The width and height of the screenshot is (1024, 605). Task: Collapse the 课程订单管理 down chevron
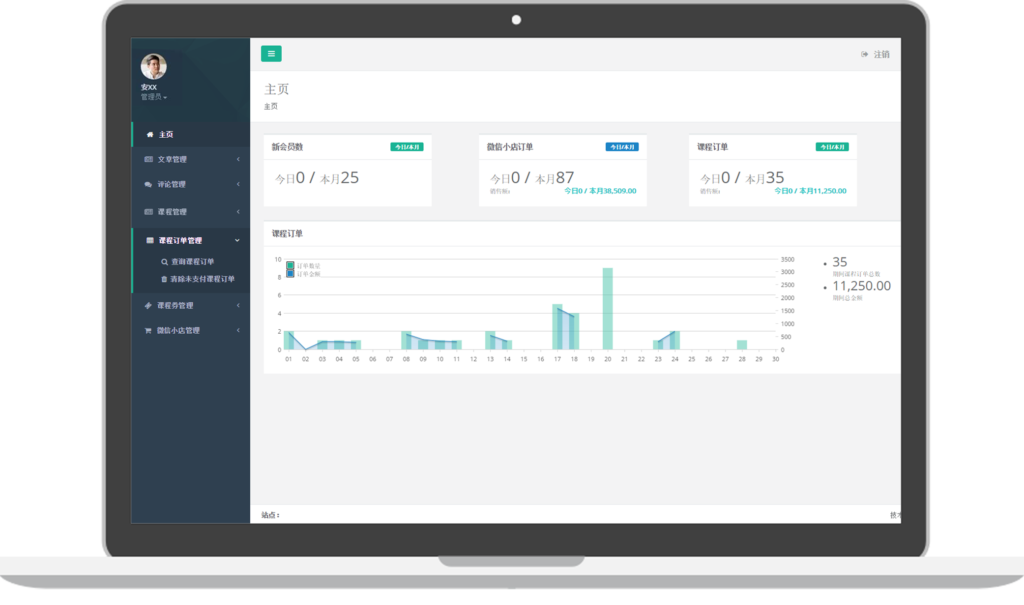[237, 240]
